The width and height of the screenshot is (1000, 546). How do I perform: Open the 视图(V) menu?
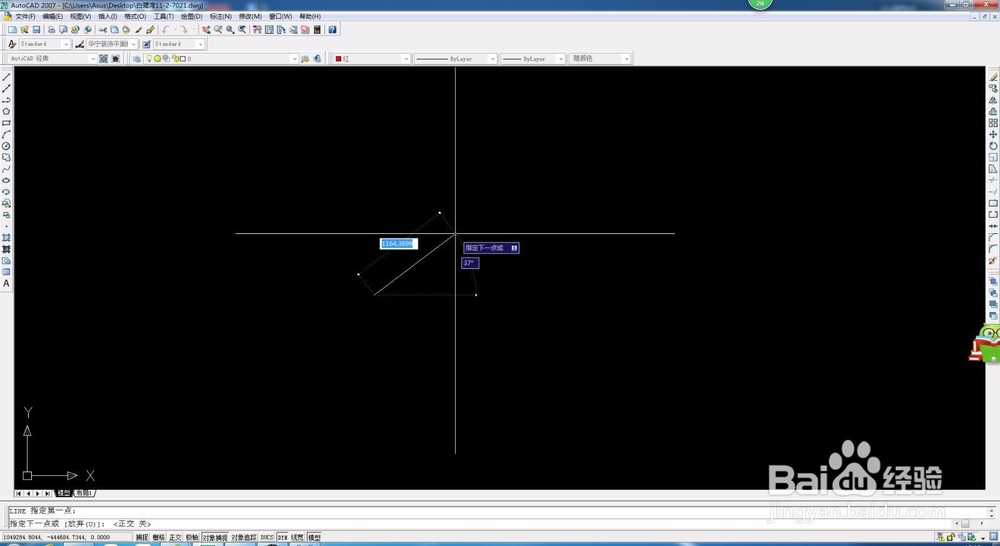[80, 17]
